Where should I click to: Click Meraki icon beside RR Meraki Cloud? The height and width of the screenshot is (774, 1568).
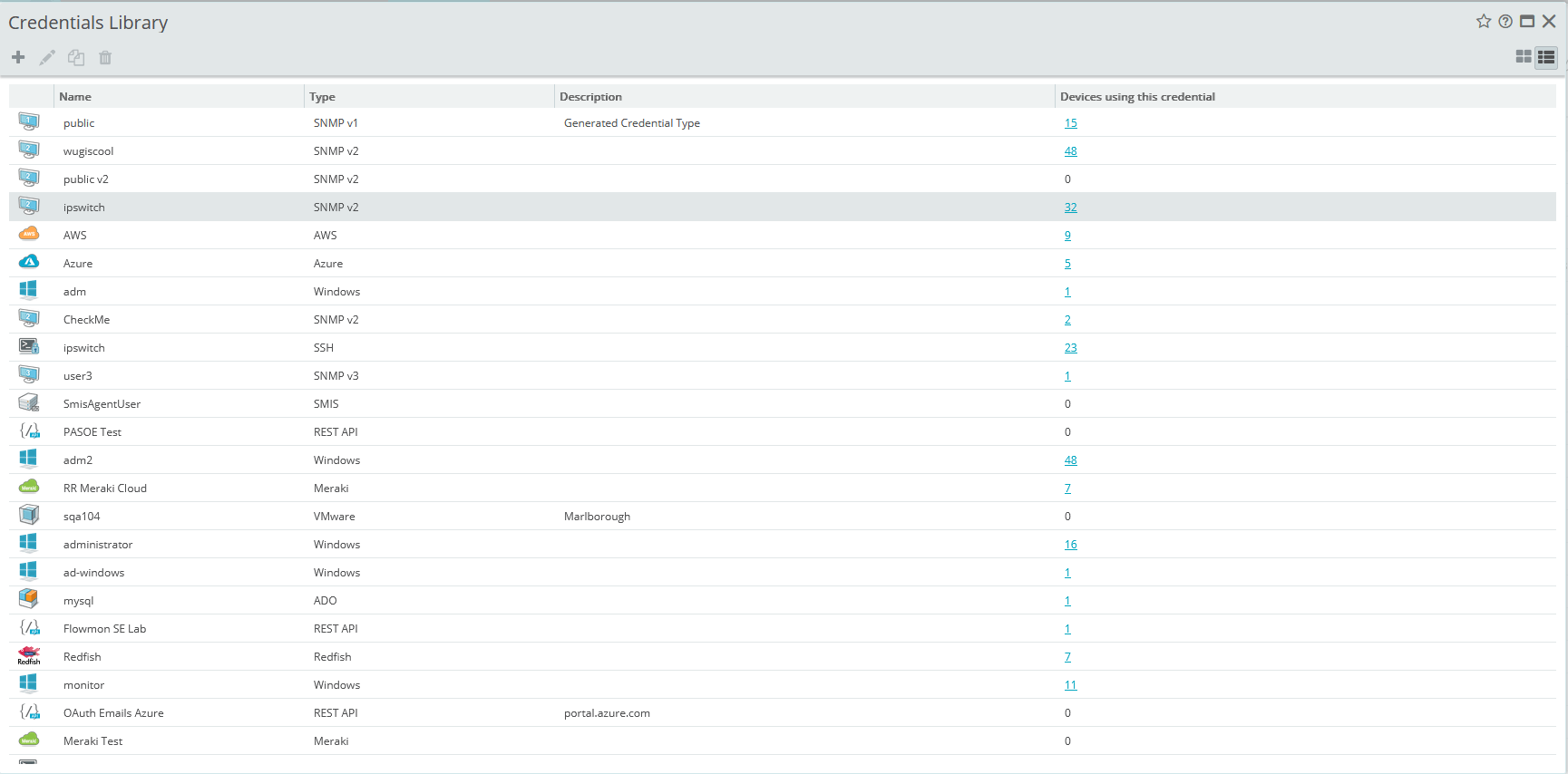click(29, 487)
